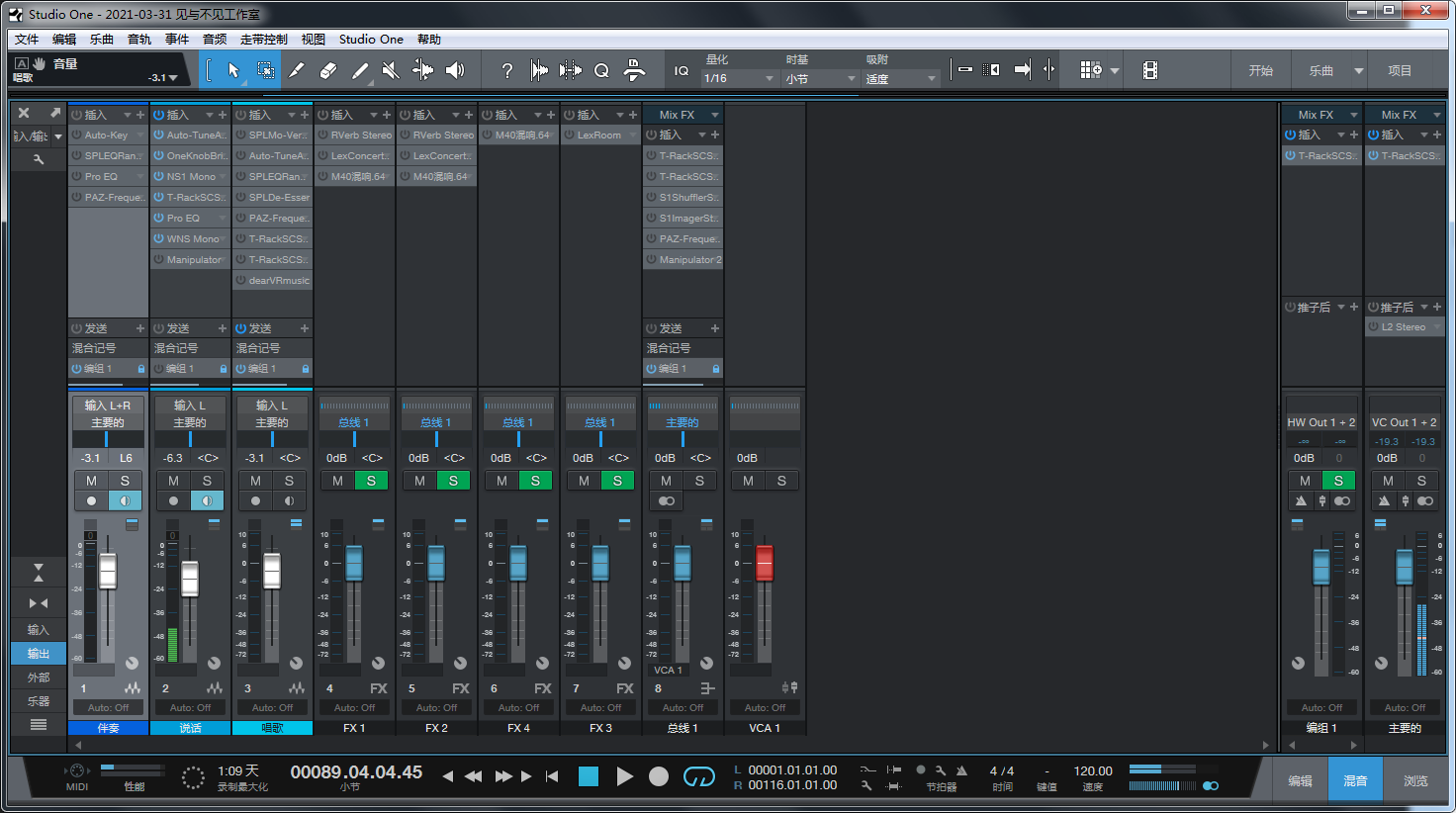Open the 量化 1/16 quantize dropdown
The width and height of the screenshot is (1456, 813).
point(739,78)
